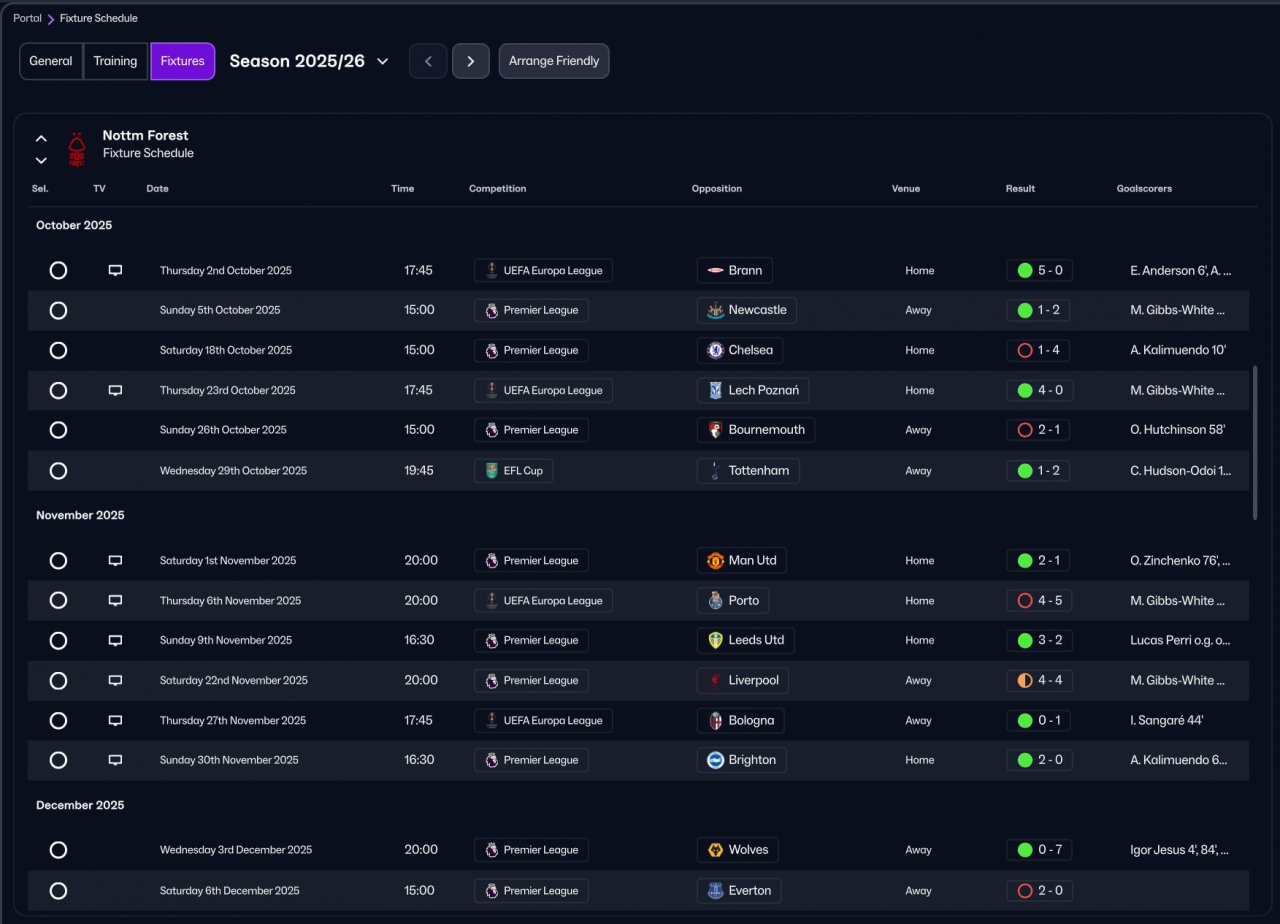This screenshot has height=924, width=1280.
Task: Open the Season 2025/26 dropdown
Action: click(x=309, y=61)
